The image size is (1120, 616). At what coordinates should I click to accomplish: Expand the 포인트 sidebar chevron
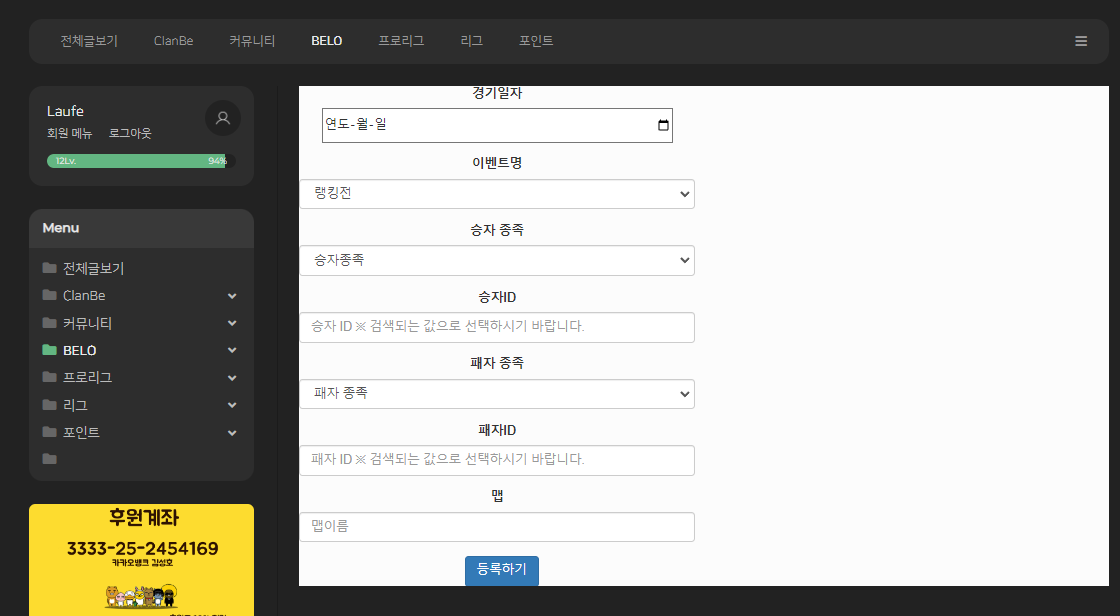(x=232, y=433)
